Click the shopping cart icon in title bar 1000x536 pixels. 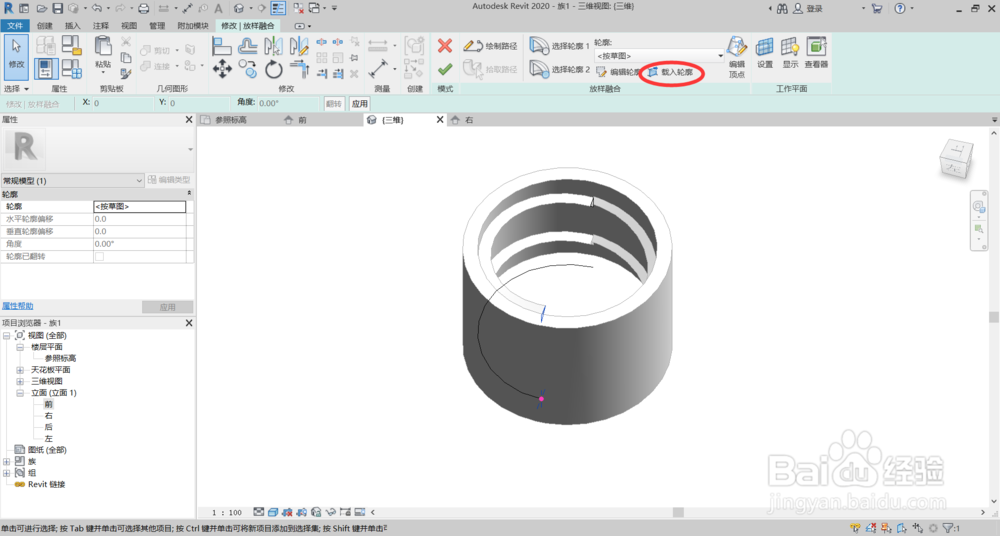click(x=876, y=8)
